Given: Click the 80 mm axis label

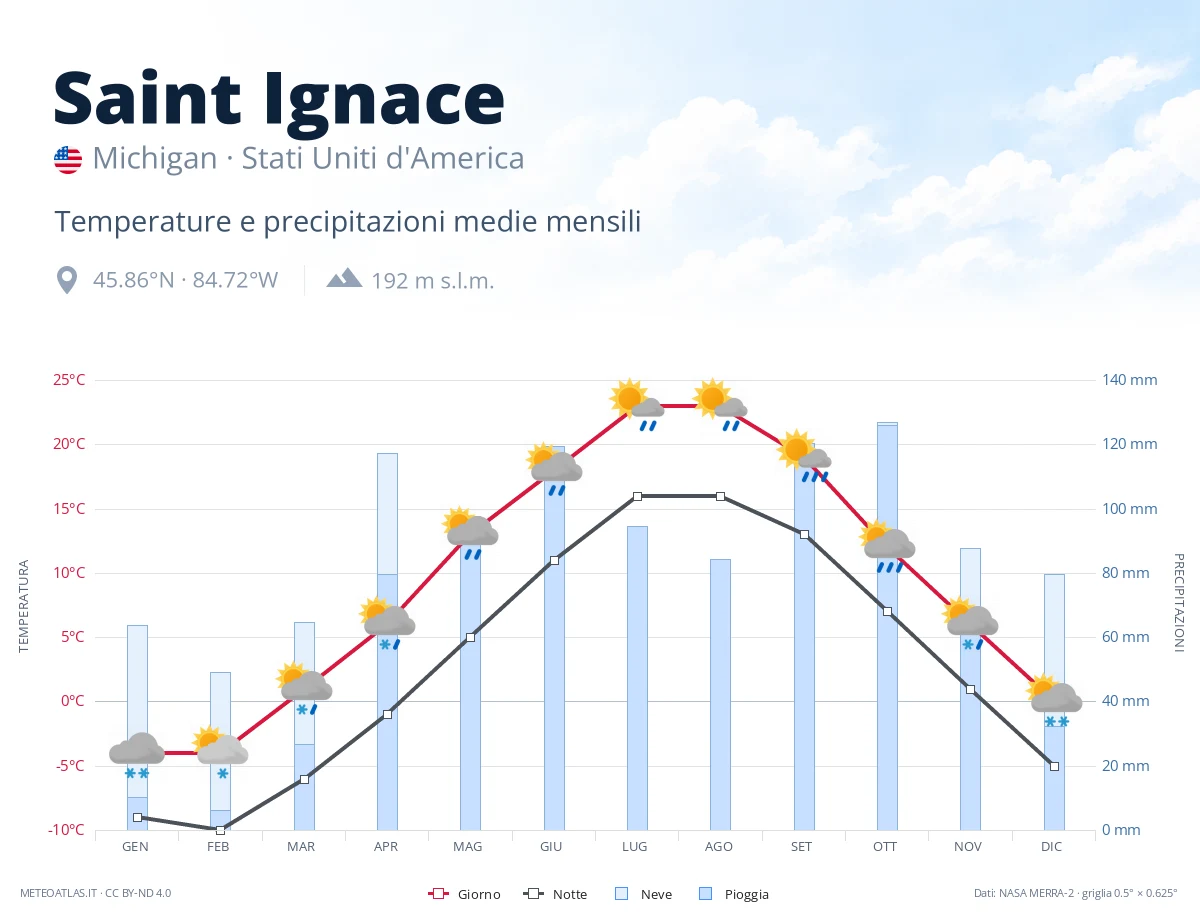Looking at the screenshot, I should click(1126, 573).
